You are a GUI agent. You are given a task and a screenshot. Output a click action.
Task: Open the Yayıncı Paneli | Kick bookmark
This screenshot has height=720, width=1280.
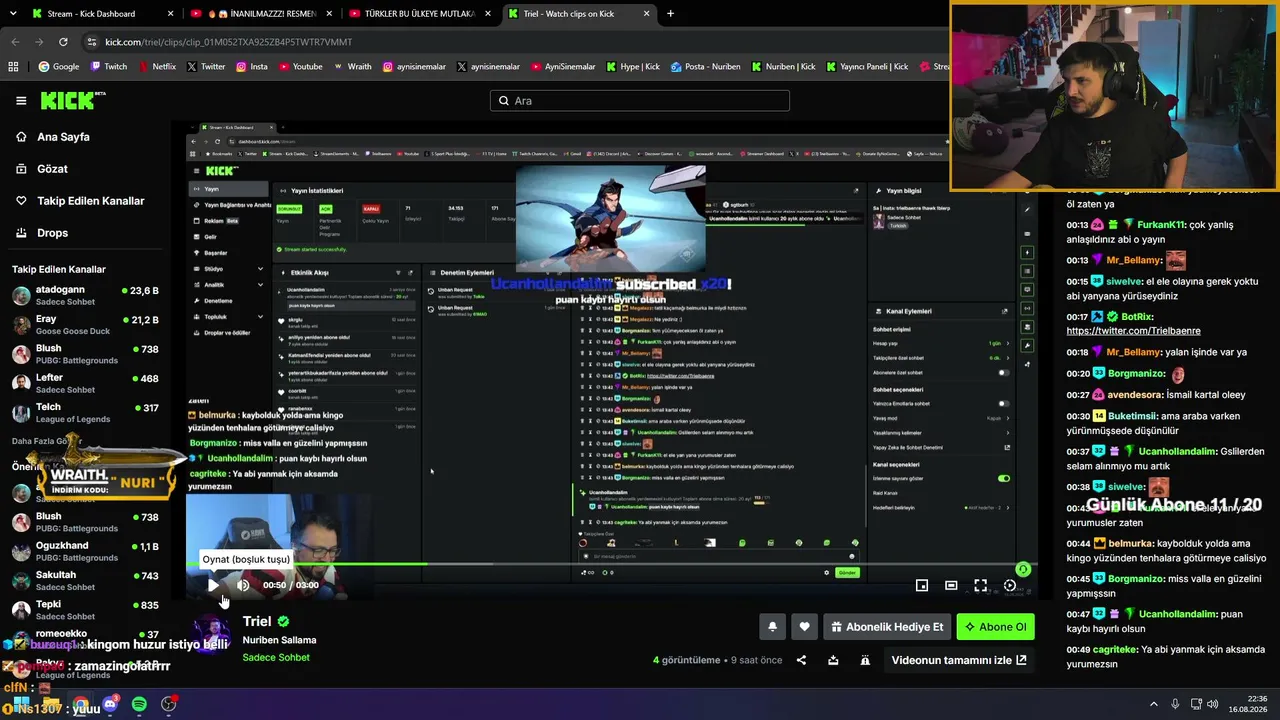(x=867, y=67)
